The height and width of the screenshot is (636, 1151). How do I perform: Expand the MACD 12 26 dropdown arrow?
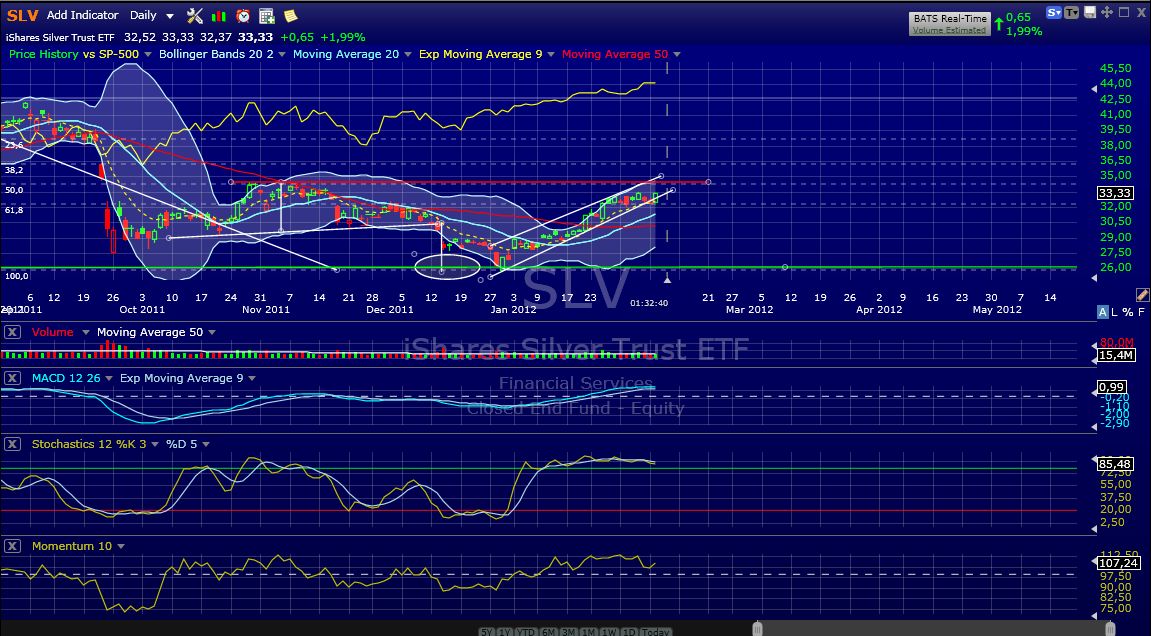(109, 379)
